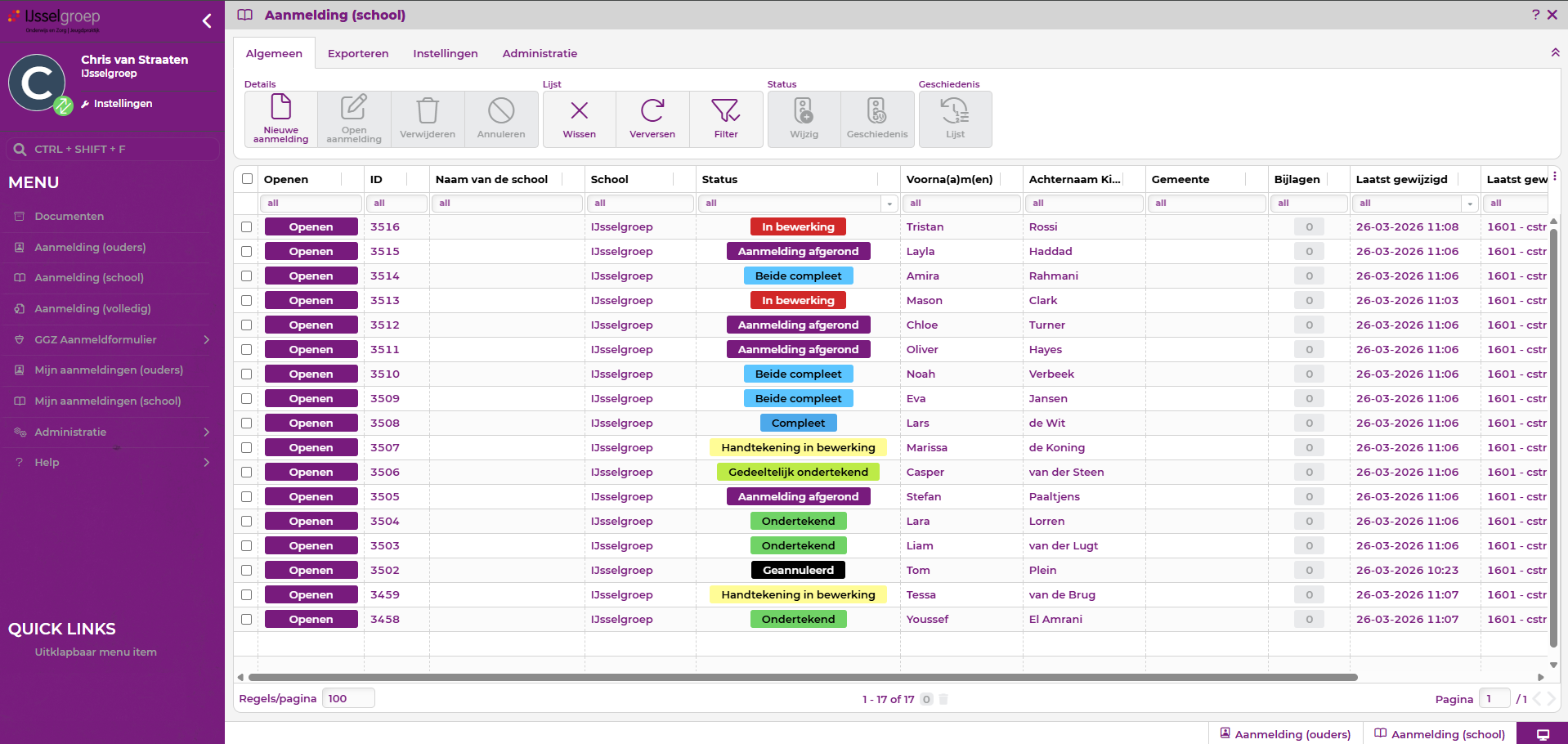The width and height of the screenshot is (1568, 744).
Task: Open the Instellingen ribbon tab
Action: (x=445, y=53)
